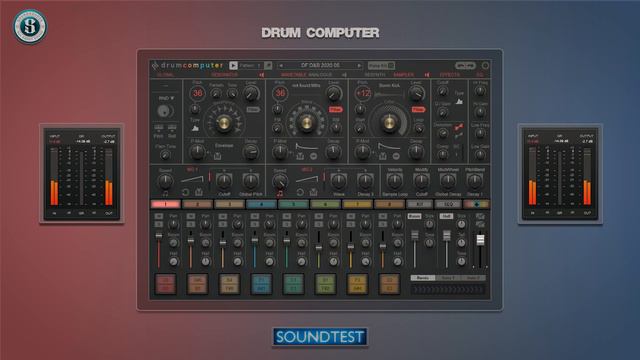The image size is (640, 360).
Task: Click the Sampler envelope shape icon
Action: [383, 156]
